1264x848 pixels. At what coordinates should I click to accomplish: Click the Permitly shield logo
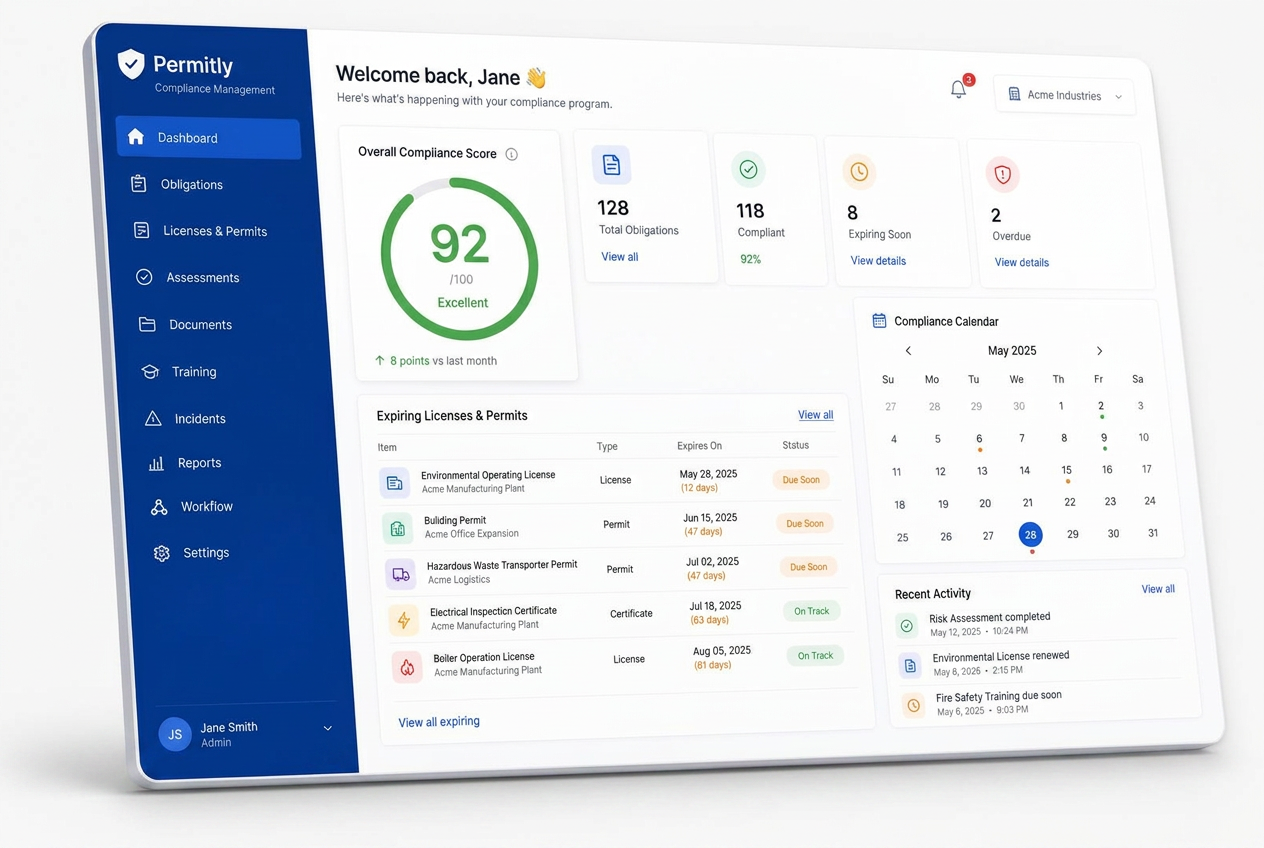pos(131,64)
